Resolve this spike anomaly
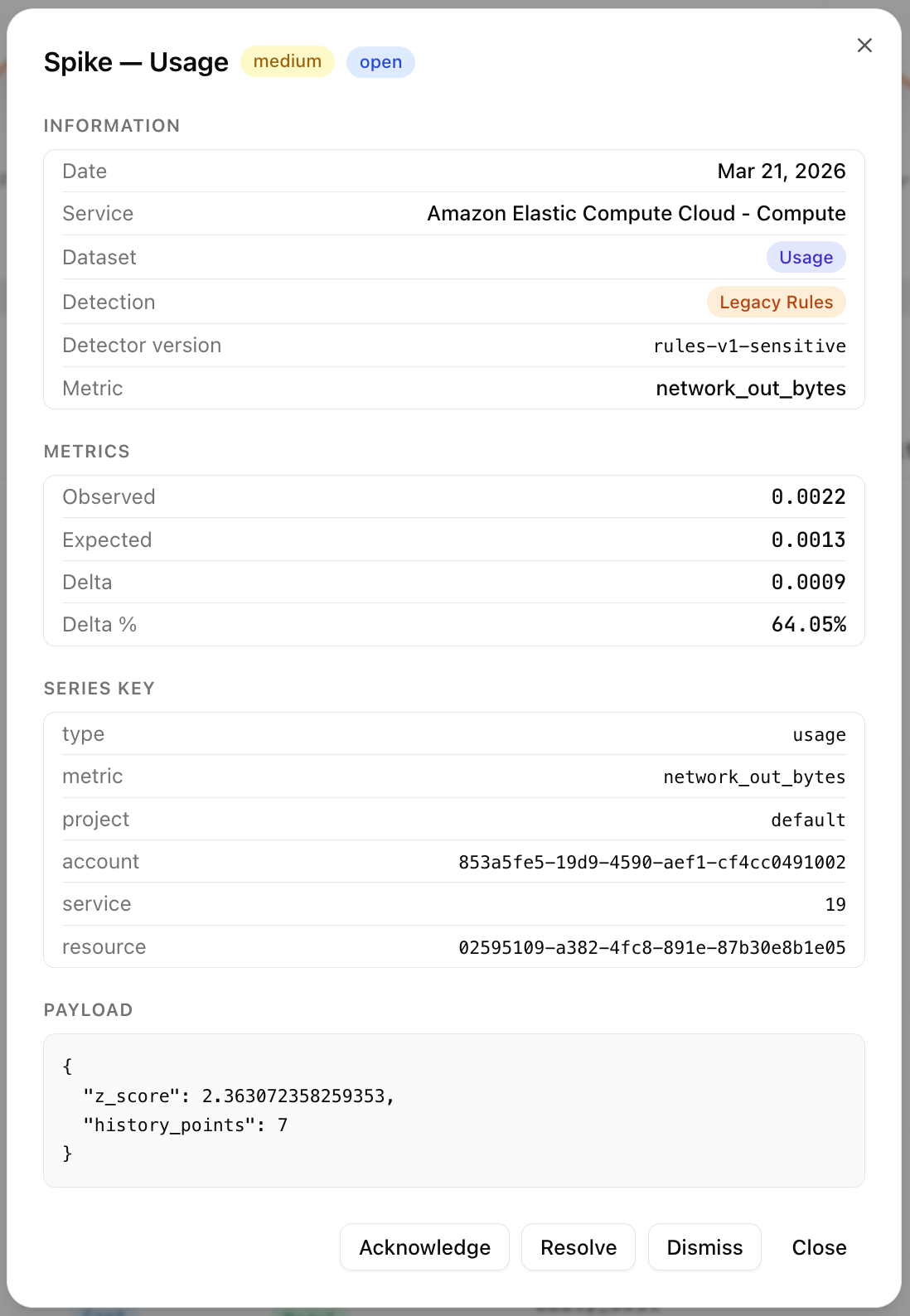The height and width of the screenshot is (1316, 910). point(578,1247)
